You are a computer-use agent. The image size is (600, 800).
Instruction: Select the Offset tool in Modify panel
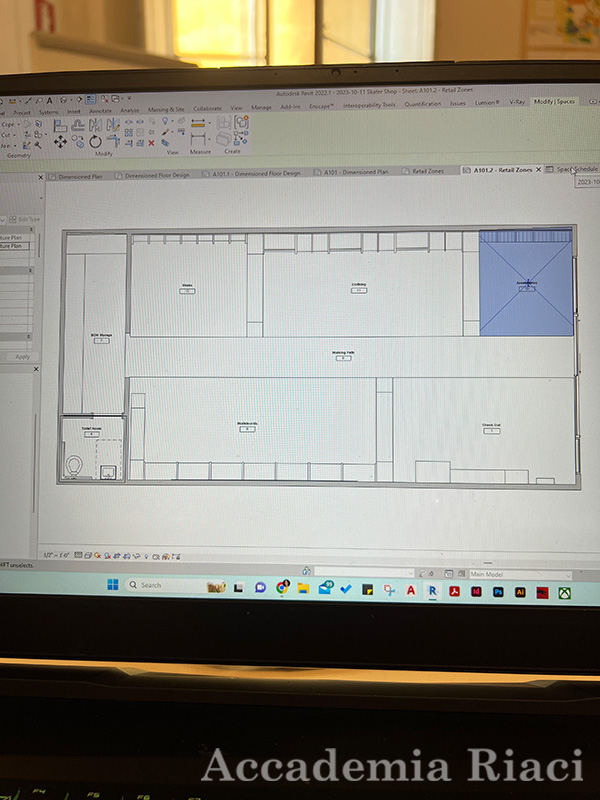pyautogui.click(x=78, y=126)
